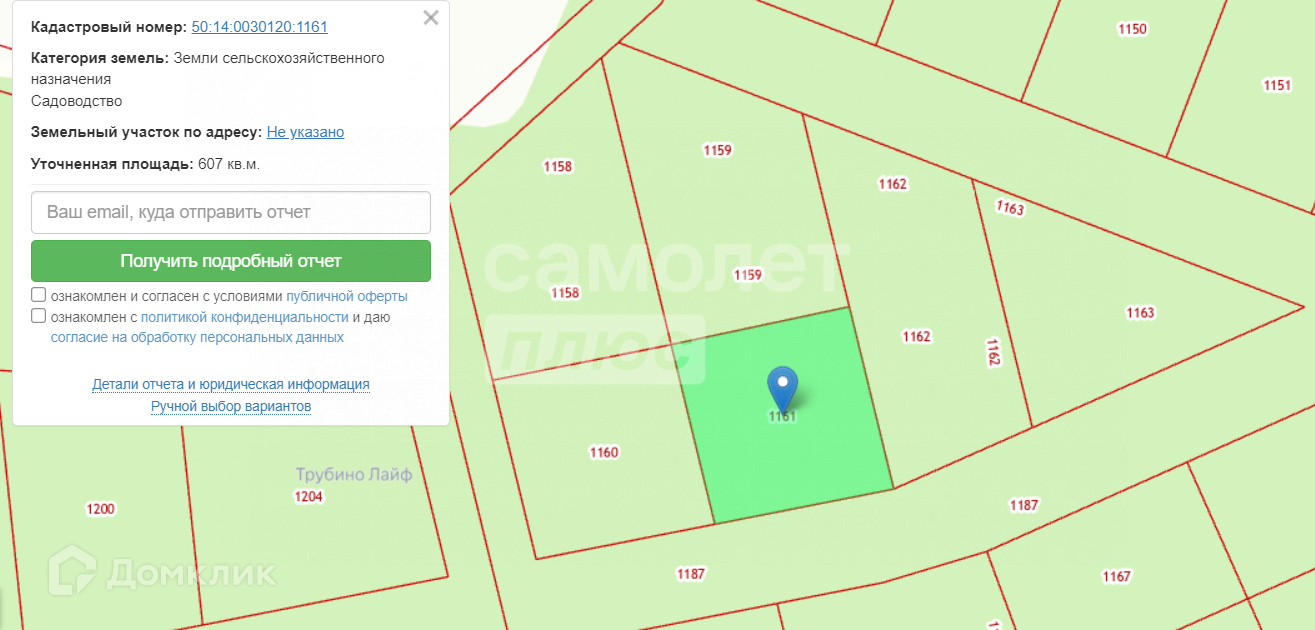Select parcel labeled 1160 on map
1315x630 pixels.
click(x=604, y=452)
